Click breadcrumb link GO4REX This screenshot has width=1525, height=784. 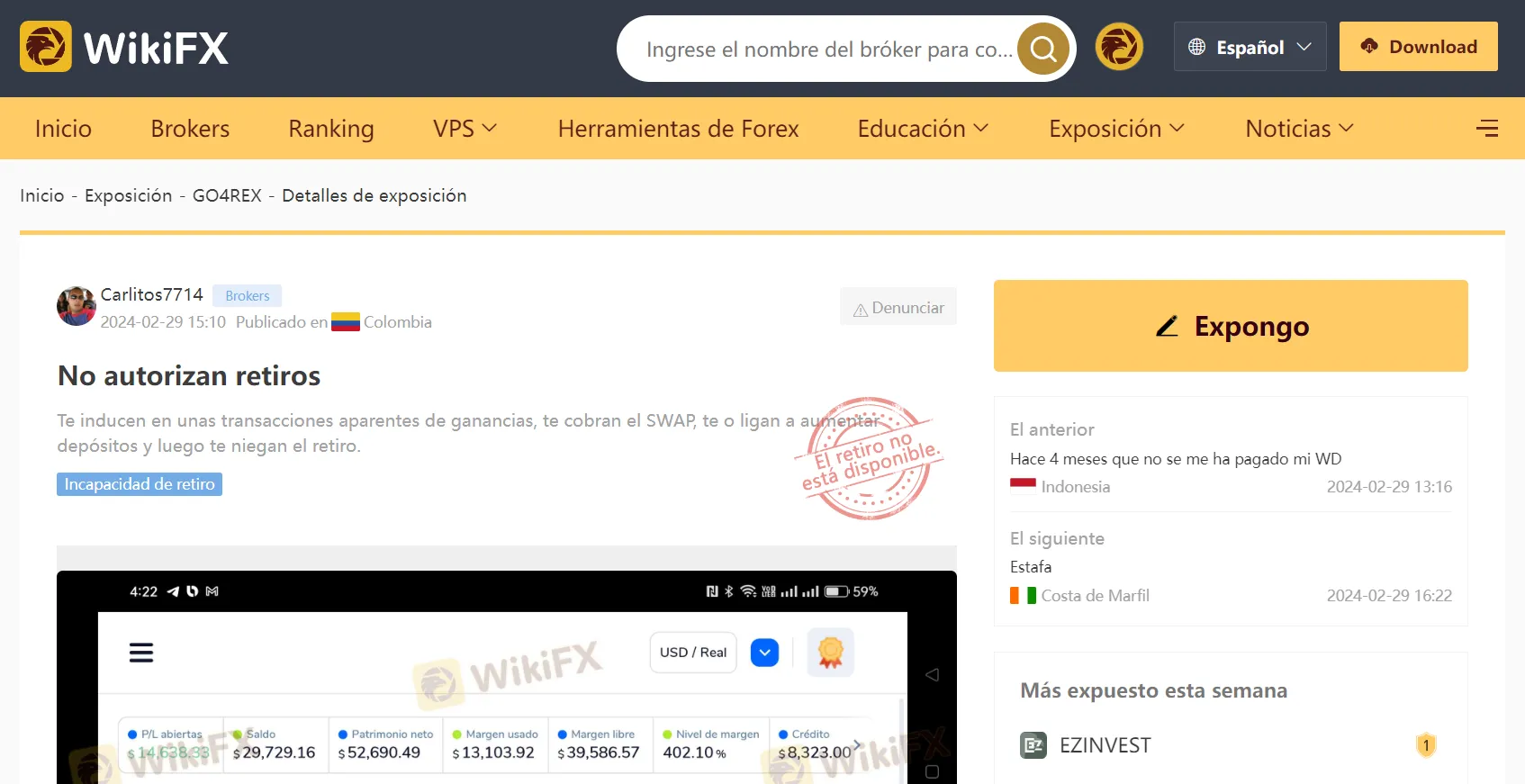[227, 195]
